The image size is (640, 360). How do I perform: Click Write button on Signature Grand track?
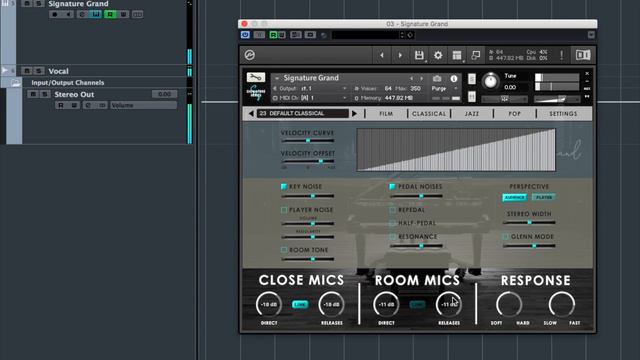(x=123, y=14)
